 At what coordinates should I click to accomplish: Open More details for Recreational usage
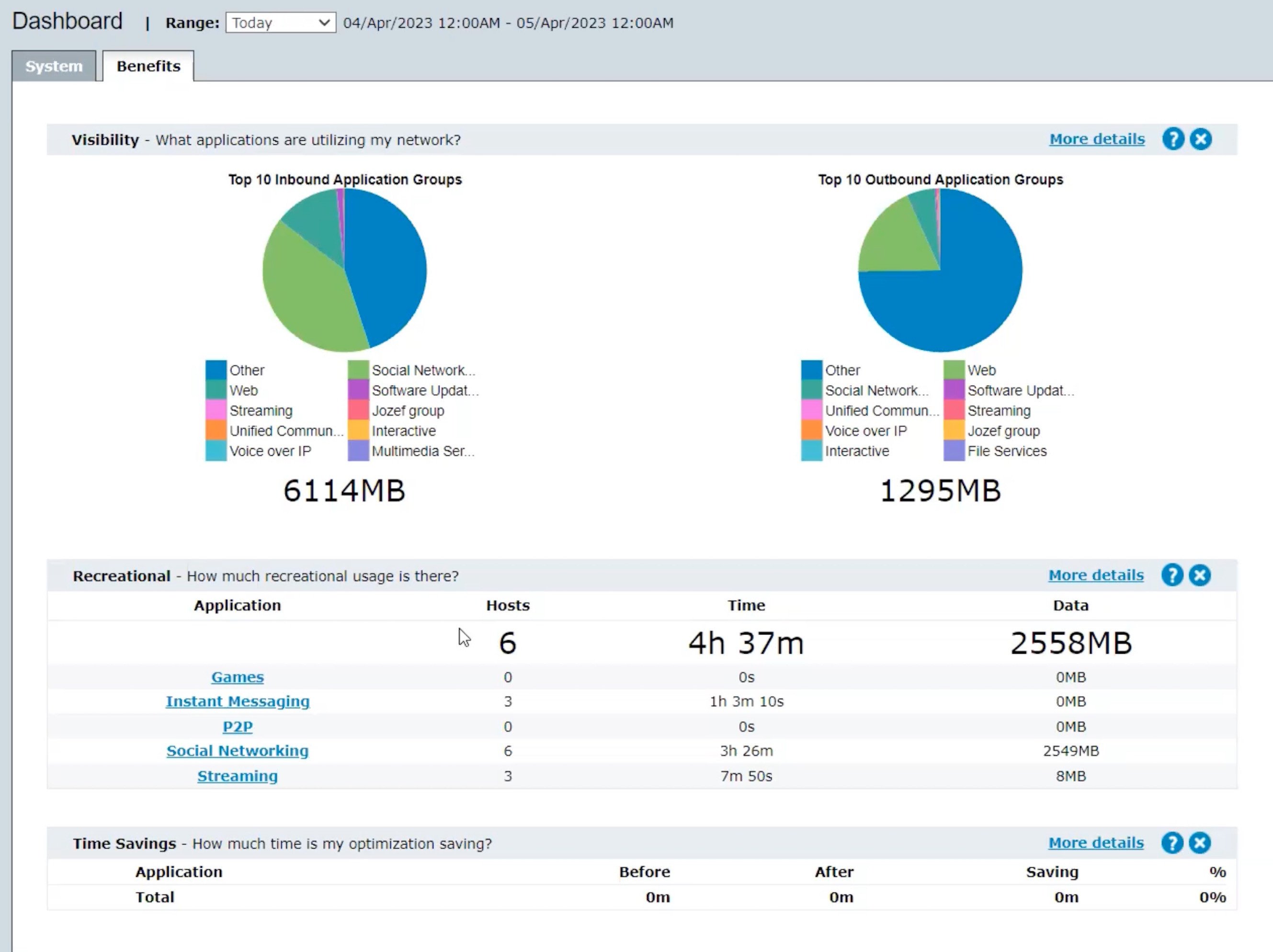coord(1096,575)
